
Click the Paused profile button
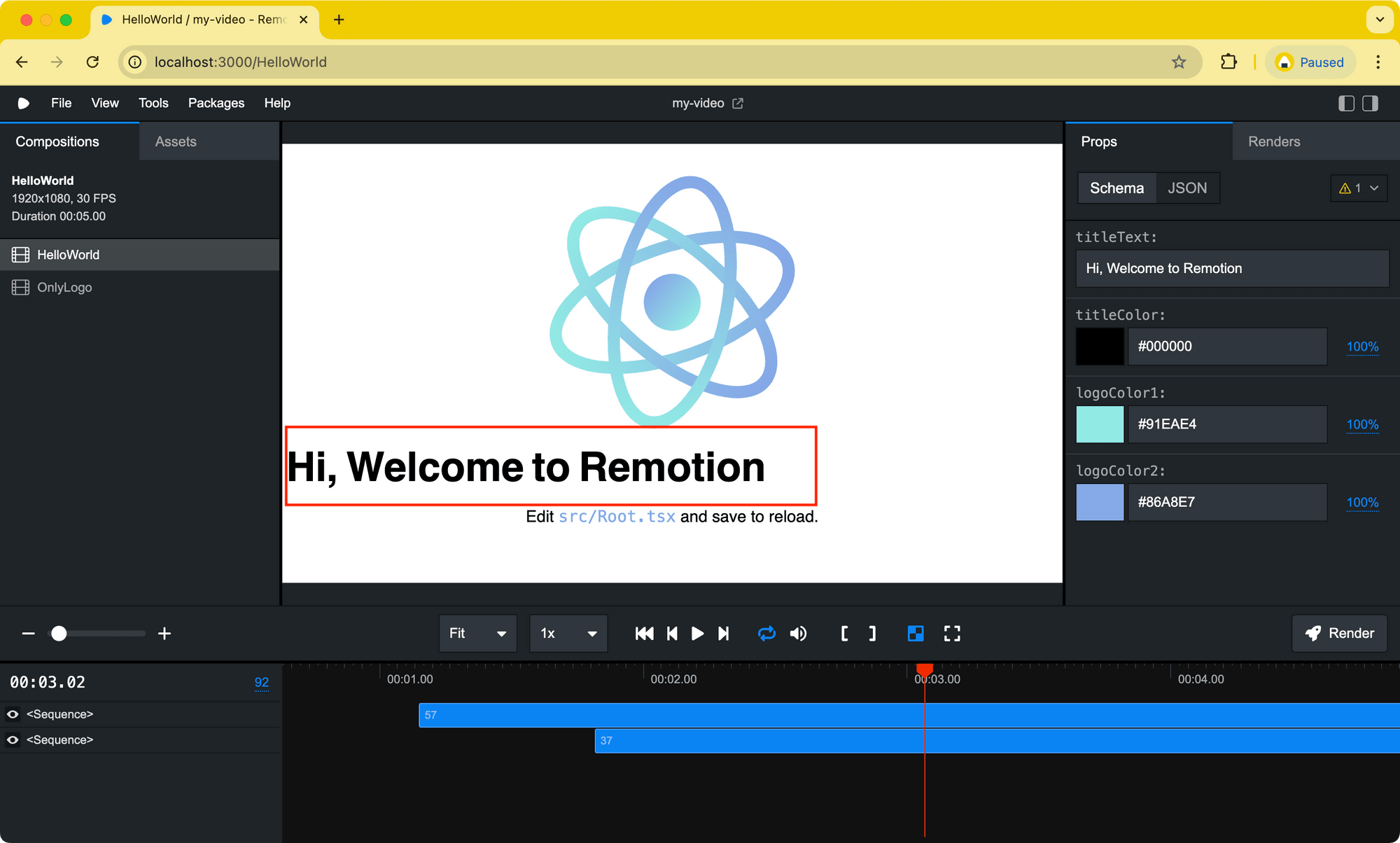[x=1310, y=62]
